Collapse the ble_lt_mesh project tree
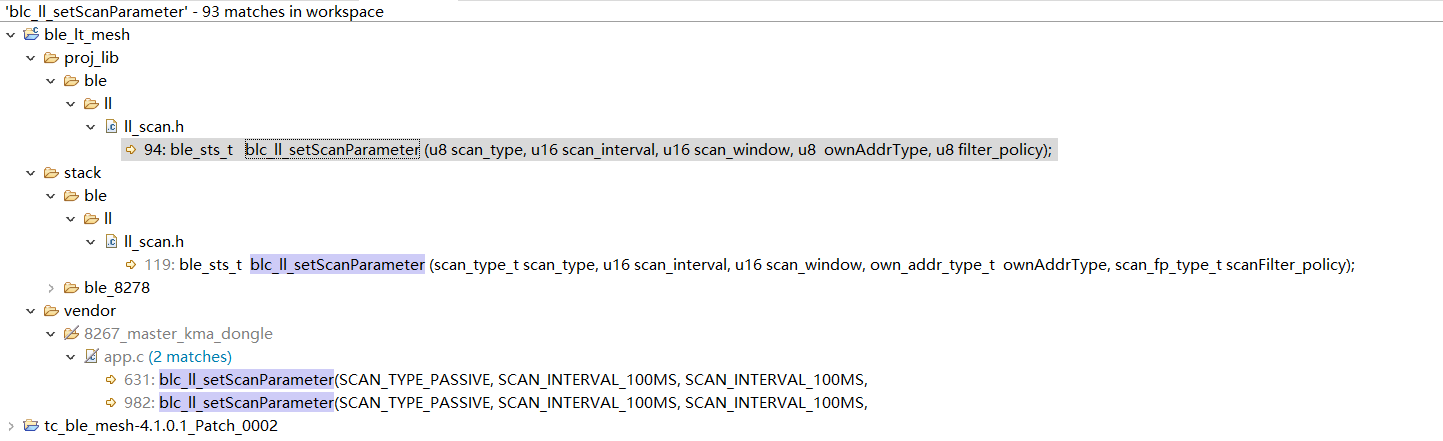Viewport: 1443px width, 441px height. 10,35
